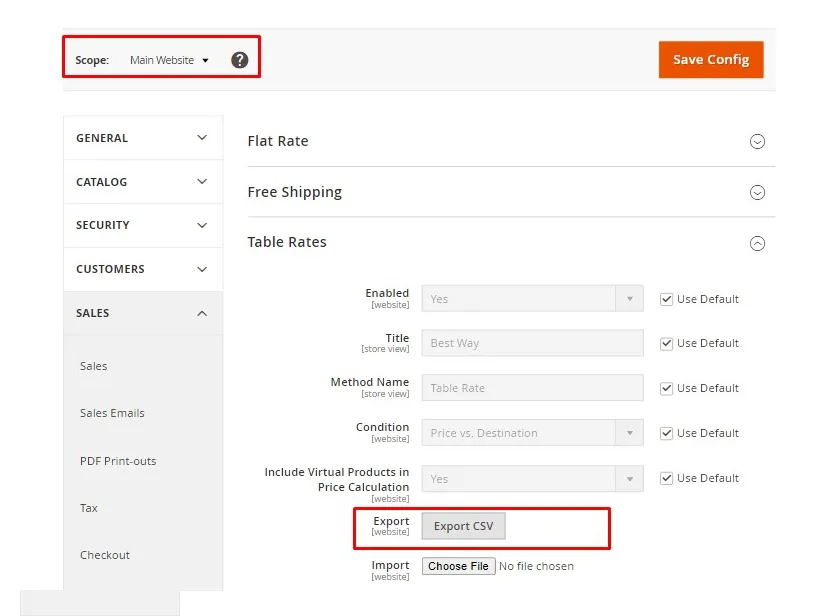Open the Tax settings page
The height and width of the screenshot is (616, 837).
point(88,508)
